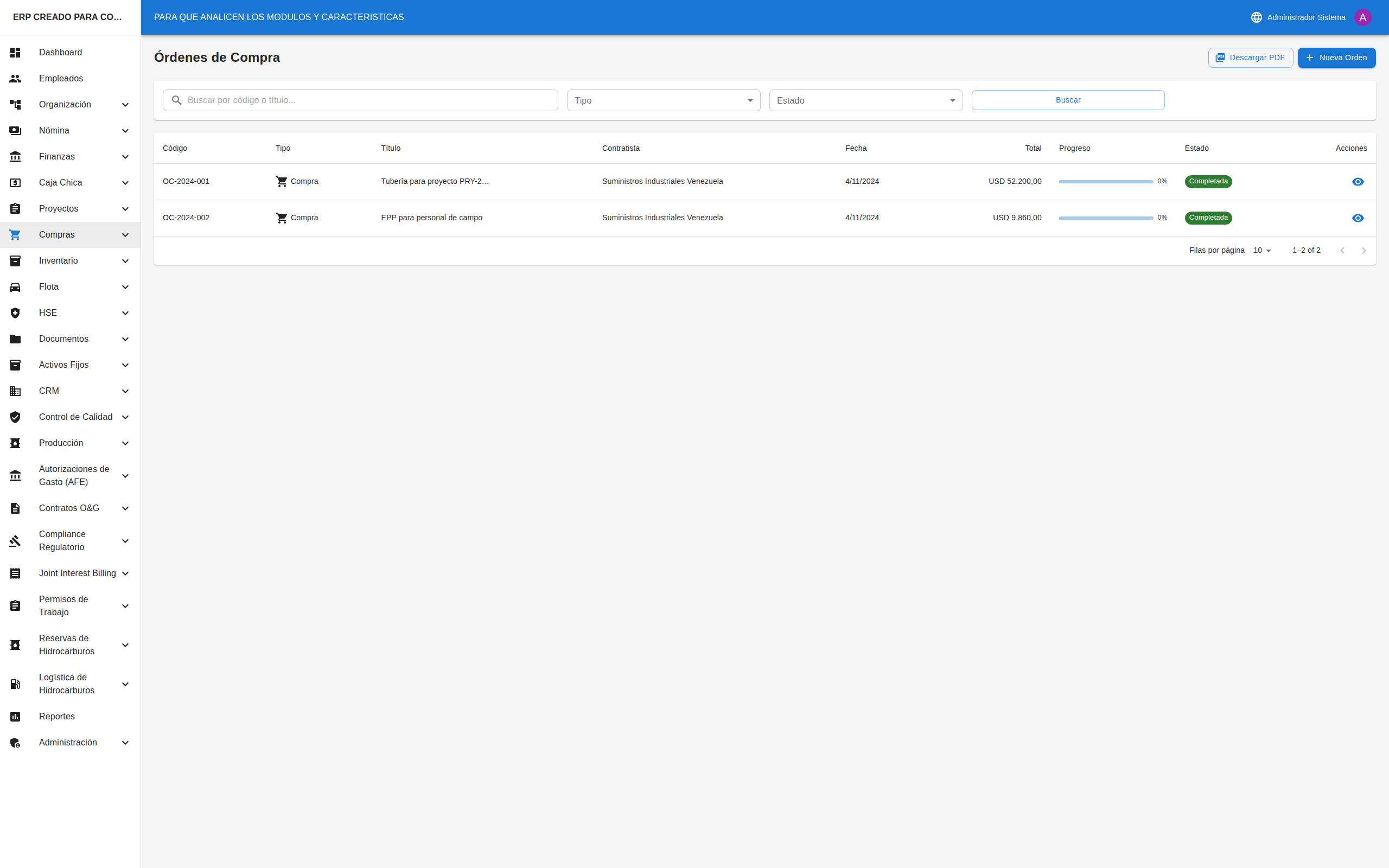Expand the Finanzas menu chevron
This screenshot has height=868, width=1389.
(125, 157)
